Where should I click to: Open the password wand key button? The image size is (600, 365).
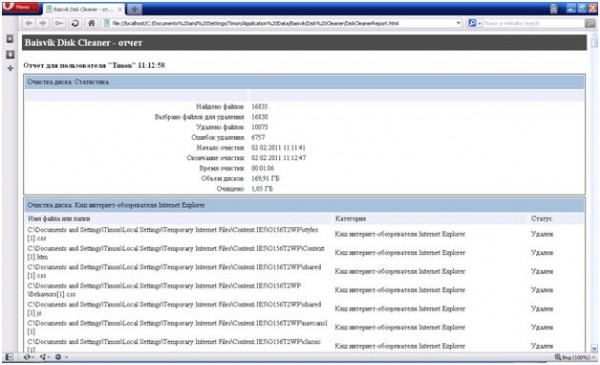point(59,23)
